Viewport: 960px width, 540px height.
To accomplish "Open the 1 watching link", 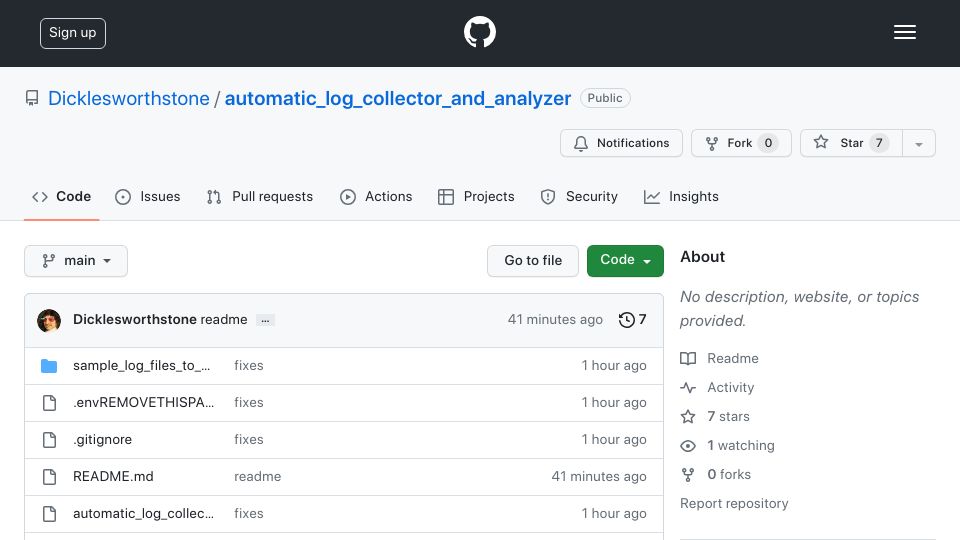I will (727, 446).
